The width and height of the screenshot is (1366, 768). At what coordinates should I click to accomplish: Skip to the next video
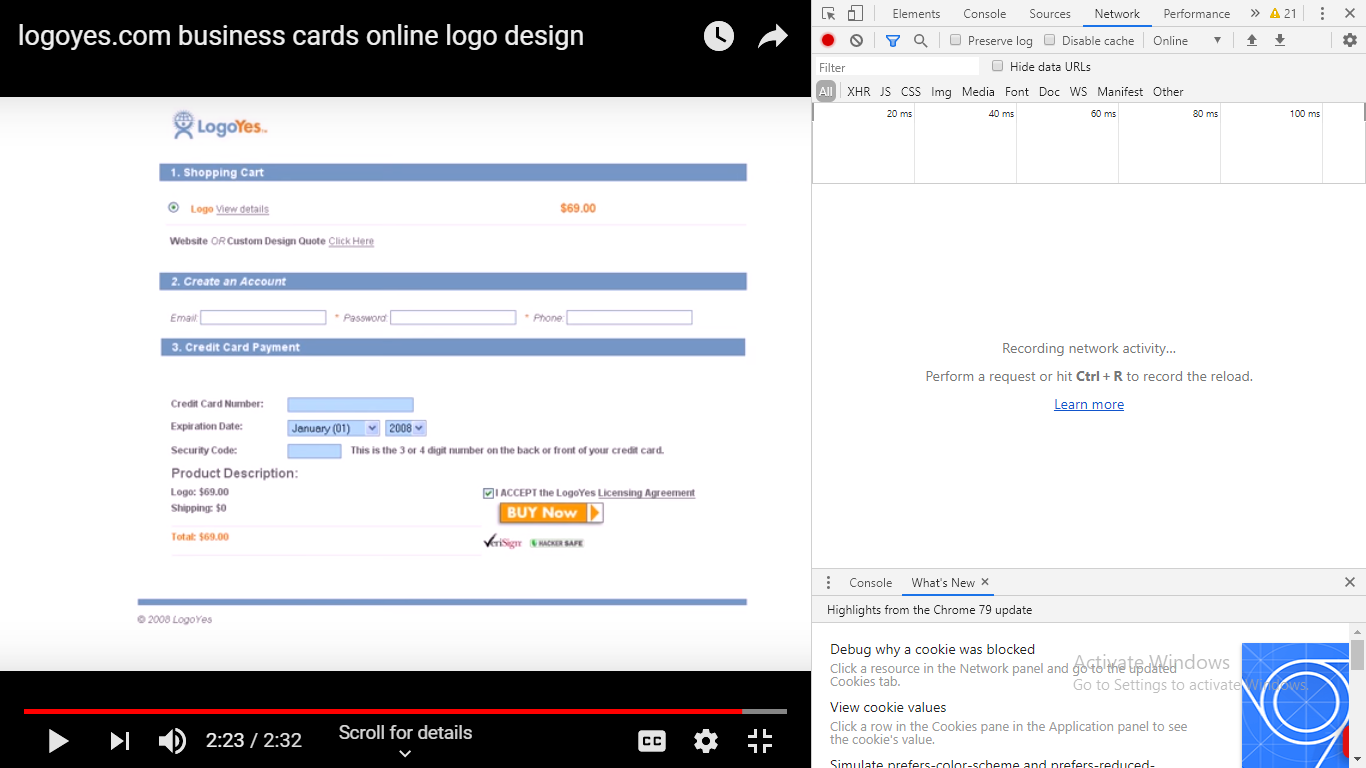click(x=120, y=741)
